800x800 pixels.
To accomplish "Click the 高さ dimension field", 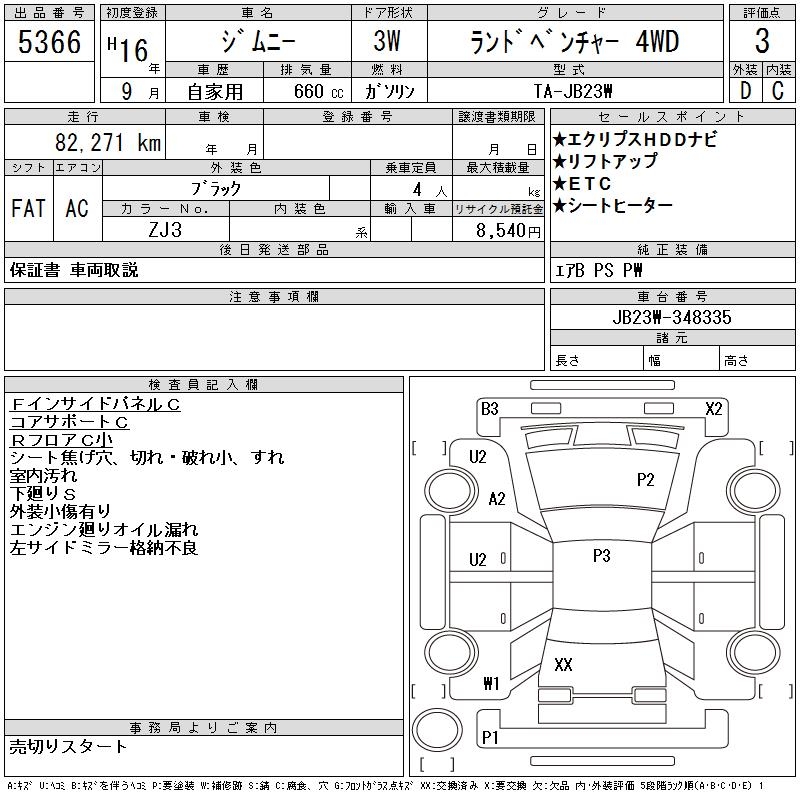I will [757, 360].
